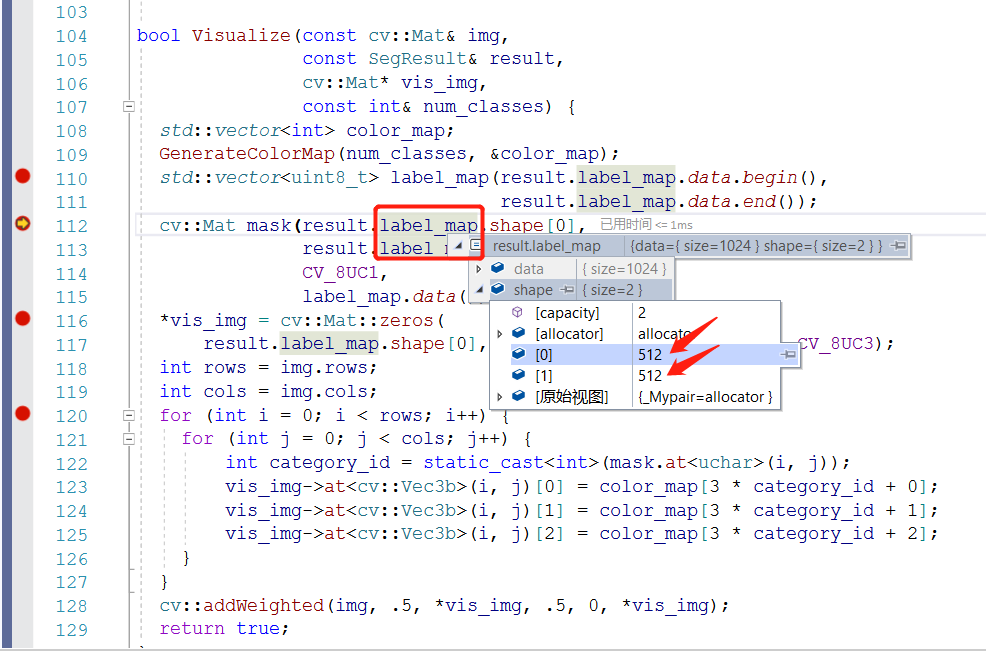Collapse the outer for loop at line 120
This screenshot has height=651, width=986.
coord(129,415)
